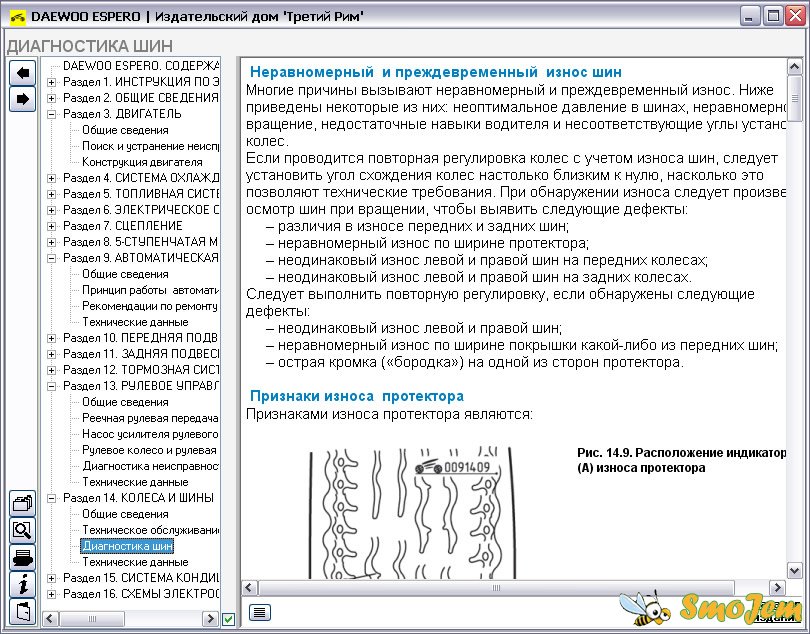Open Конструкция двигателя item
Image resolution: width=810 pixels, height=634 pixels.
click(x=142, y=162)
